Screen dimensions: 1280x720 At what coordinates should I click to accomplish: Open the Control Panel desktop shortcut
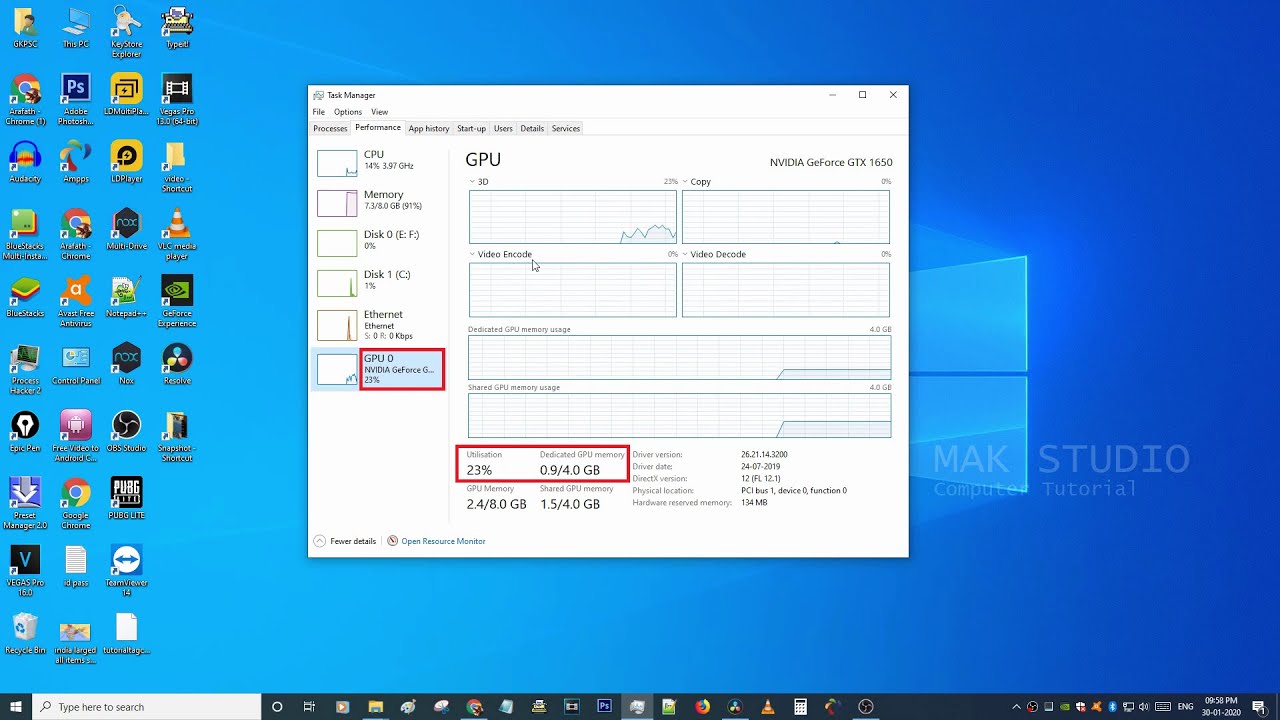click(76, 364)
